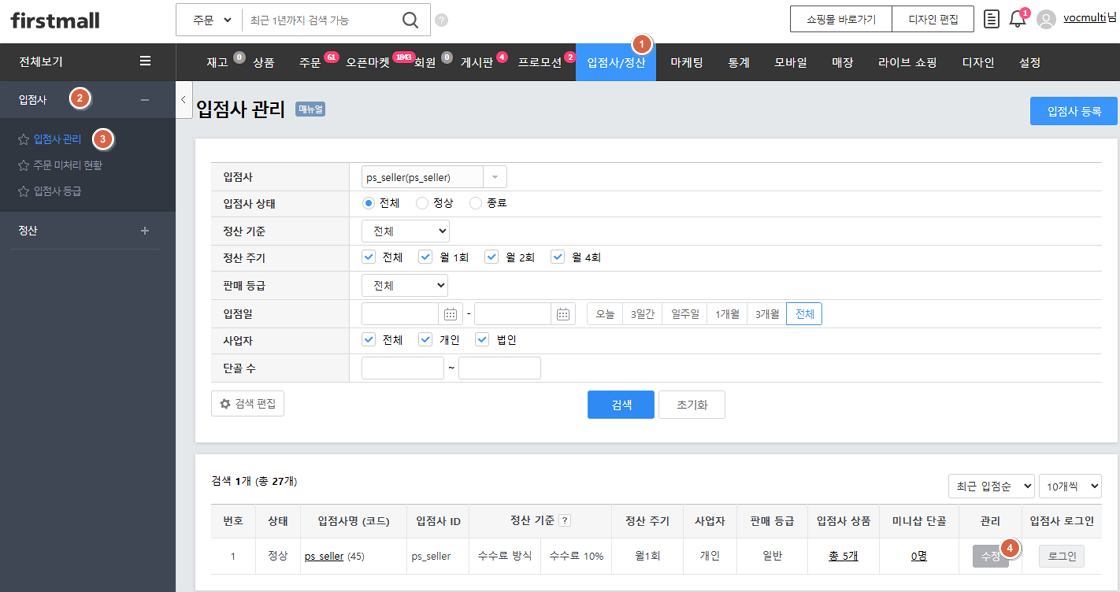Favorite star for 입점사 등급

(24, 191)
